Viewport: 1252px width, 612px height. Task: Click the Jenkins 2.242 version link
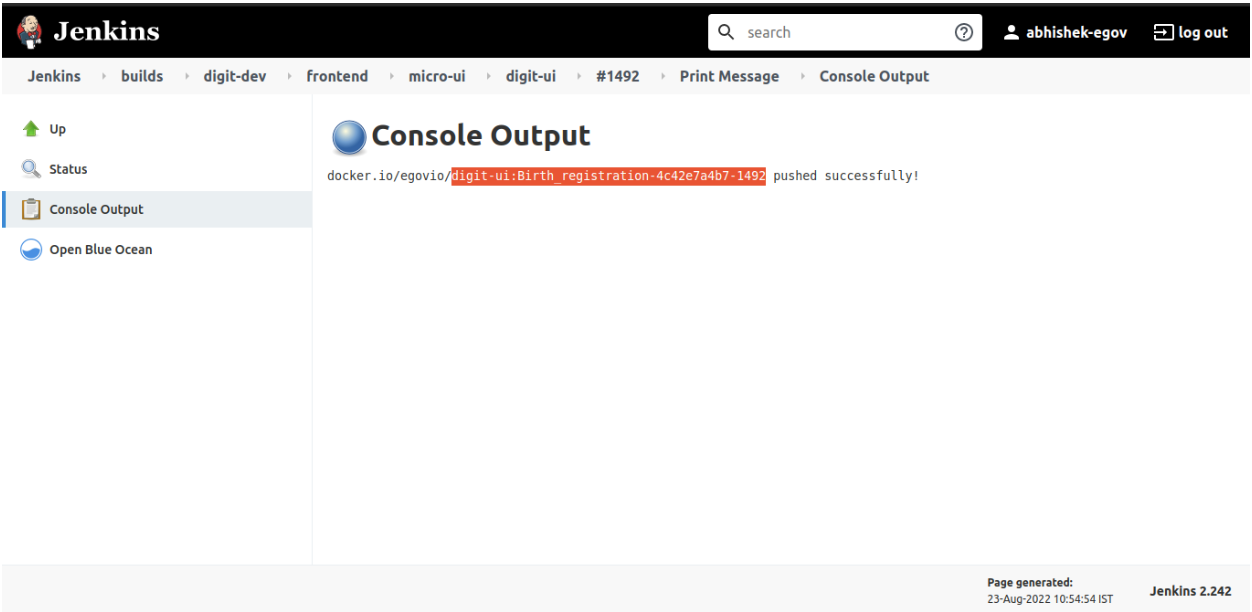tap(1190, 591)
